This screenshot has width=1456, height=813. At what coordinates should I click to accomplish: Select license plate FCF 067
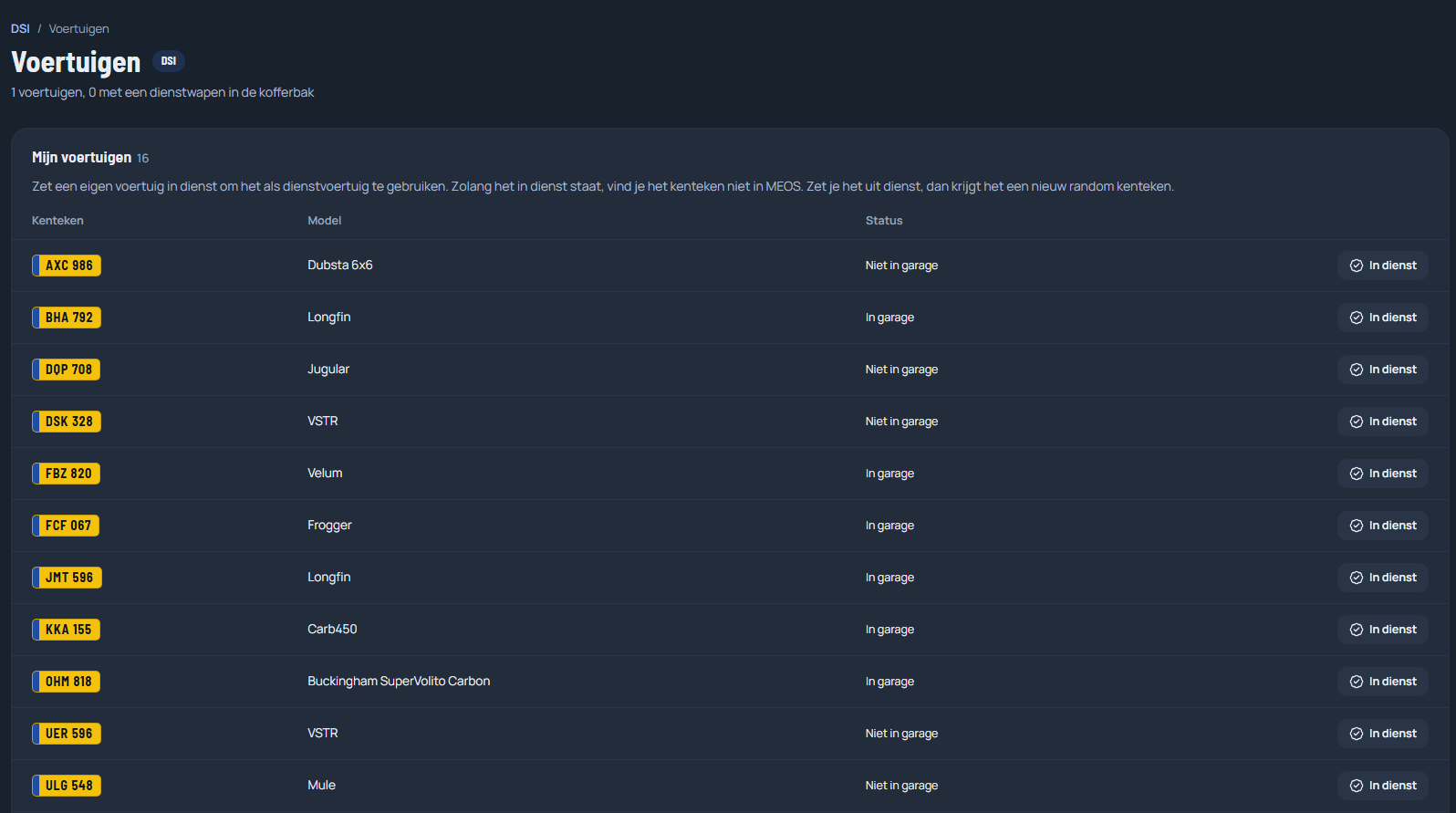click(x=66, y=526)
